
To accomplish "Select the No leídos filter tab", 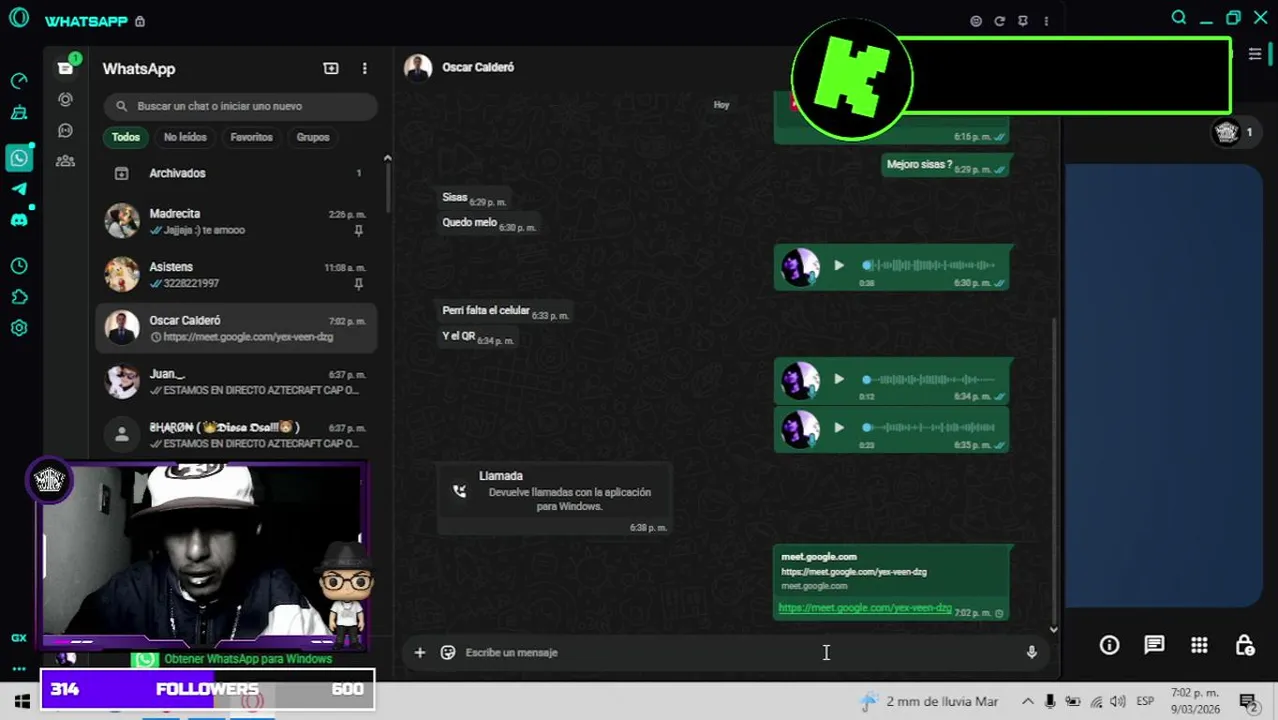I will [185, 137].
